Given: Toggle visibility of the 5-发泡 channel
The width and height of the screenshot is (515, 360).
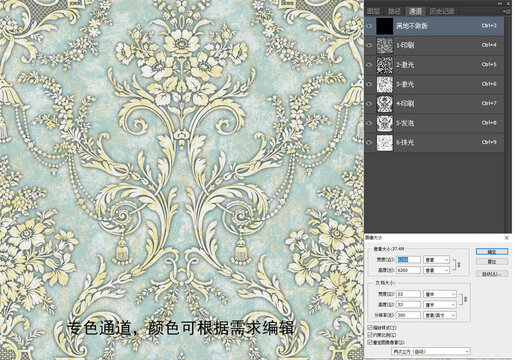Looking at the screenshot, I should (369, 123).
